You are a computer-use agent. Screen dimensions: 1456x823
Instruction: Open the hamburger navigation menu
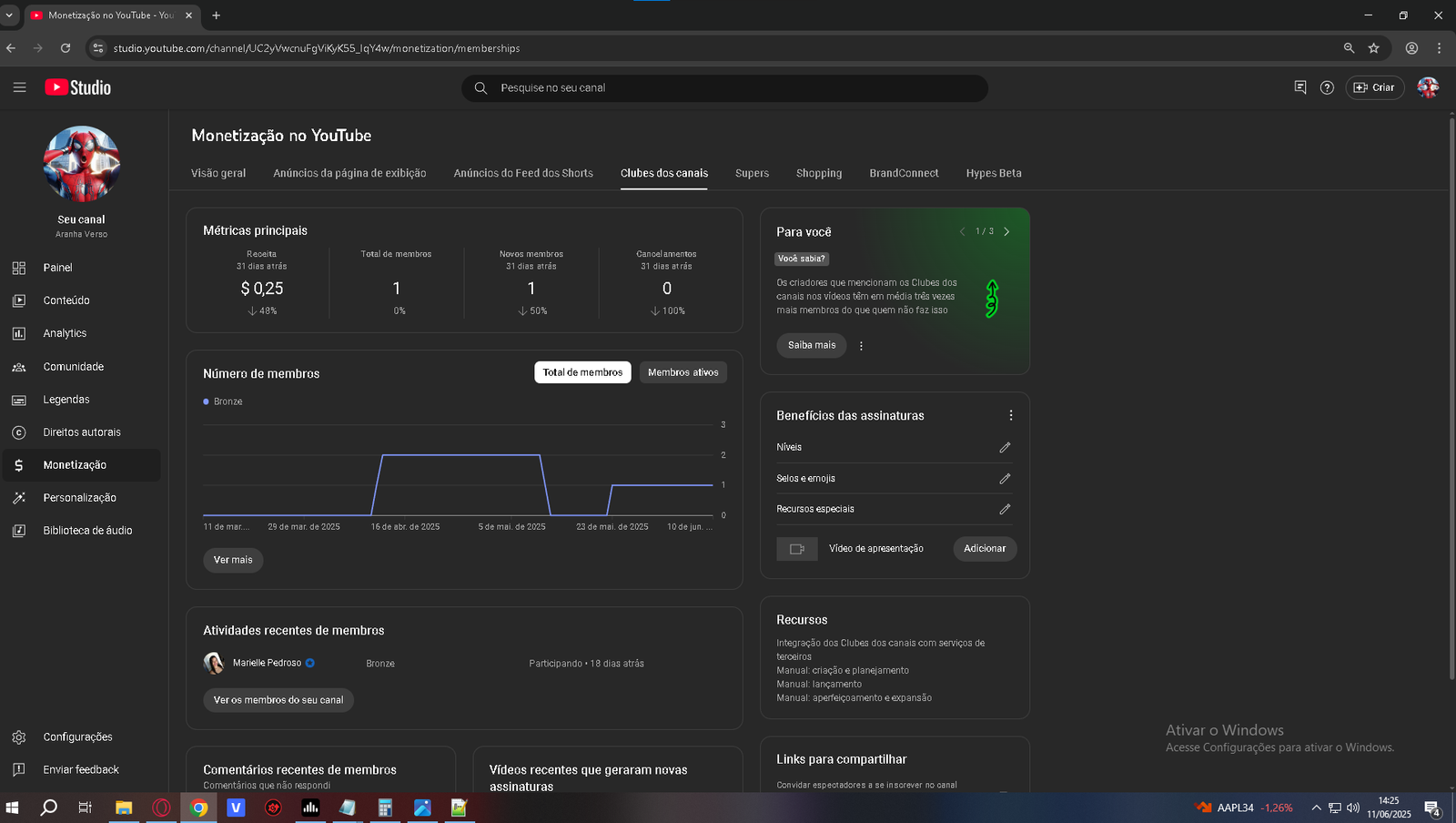click(19, 87)
